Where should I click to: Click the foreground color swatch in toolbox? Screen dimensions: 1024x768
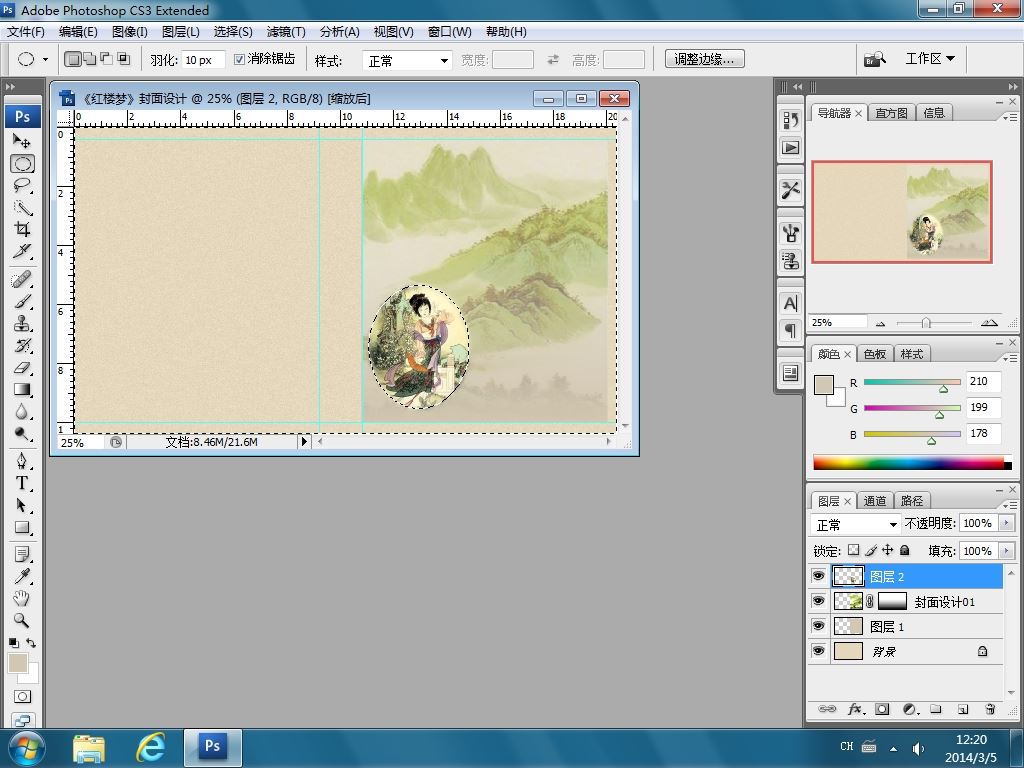coord(18,663)
